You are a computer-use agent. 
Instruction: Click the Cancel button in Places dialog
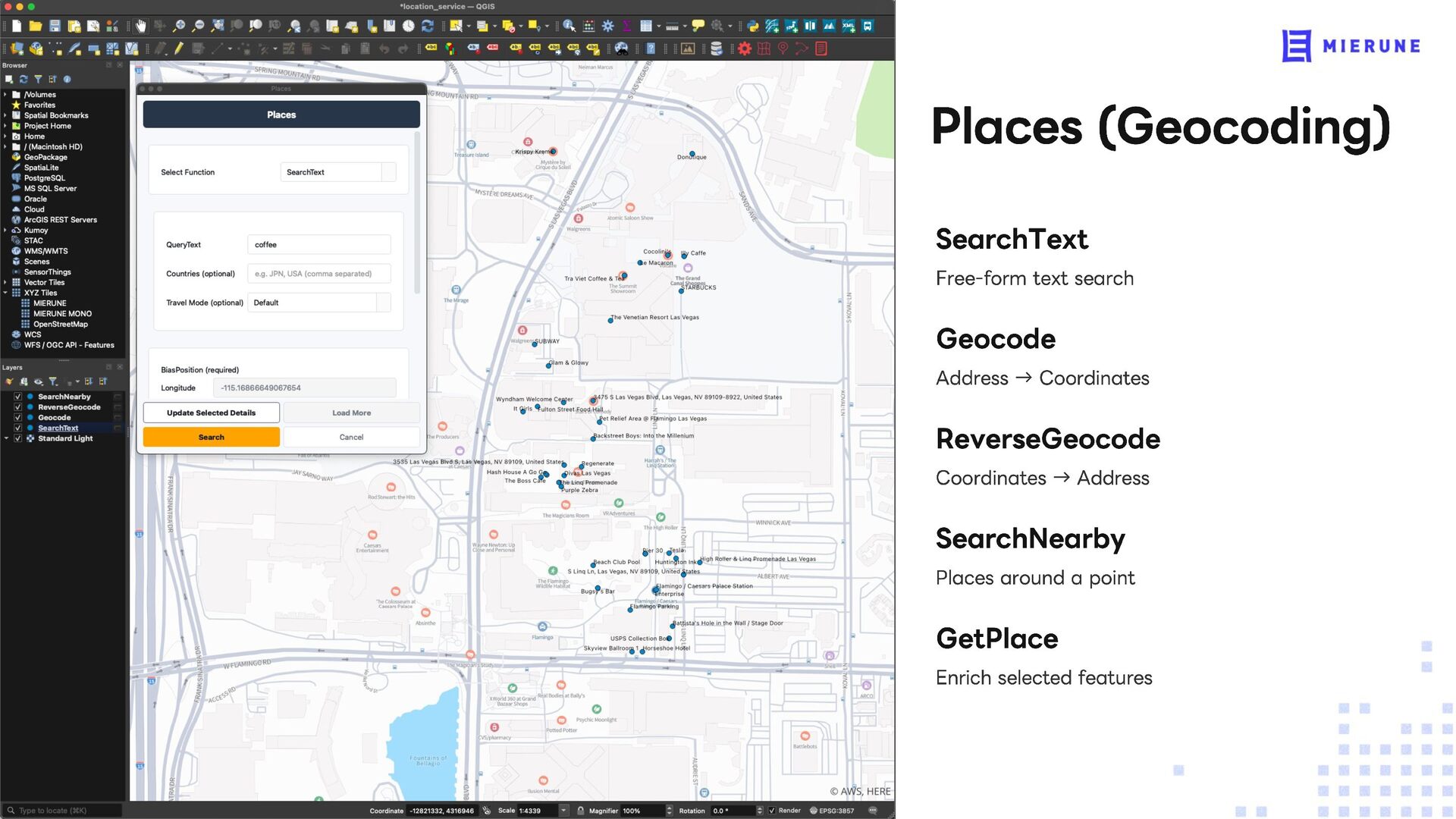351,438
